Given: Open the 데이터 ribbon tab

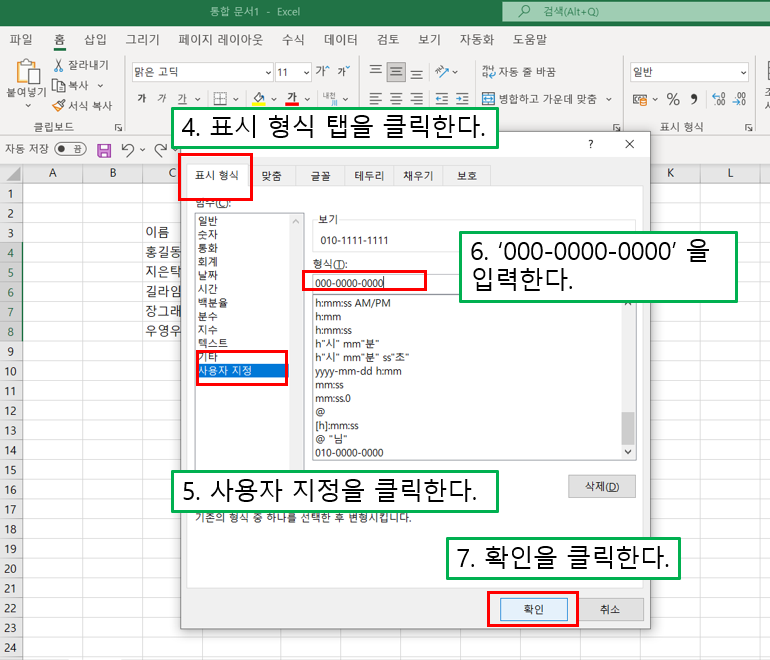Looking at the screenshot, I should coord(340,39).
